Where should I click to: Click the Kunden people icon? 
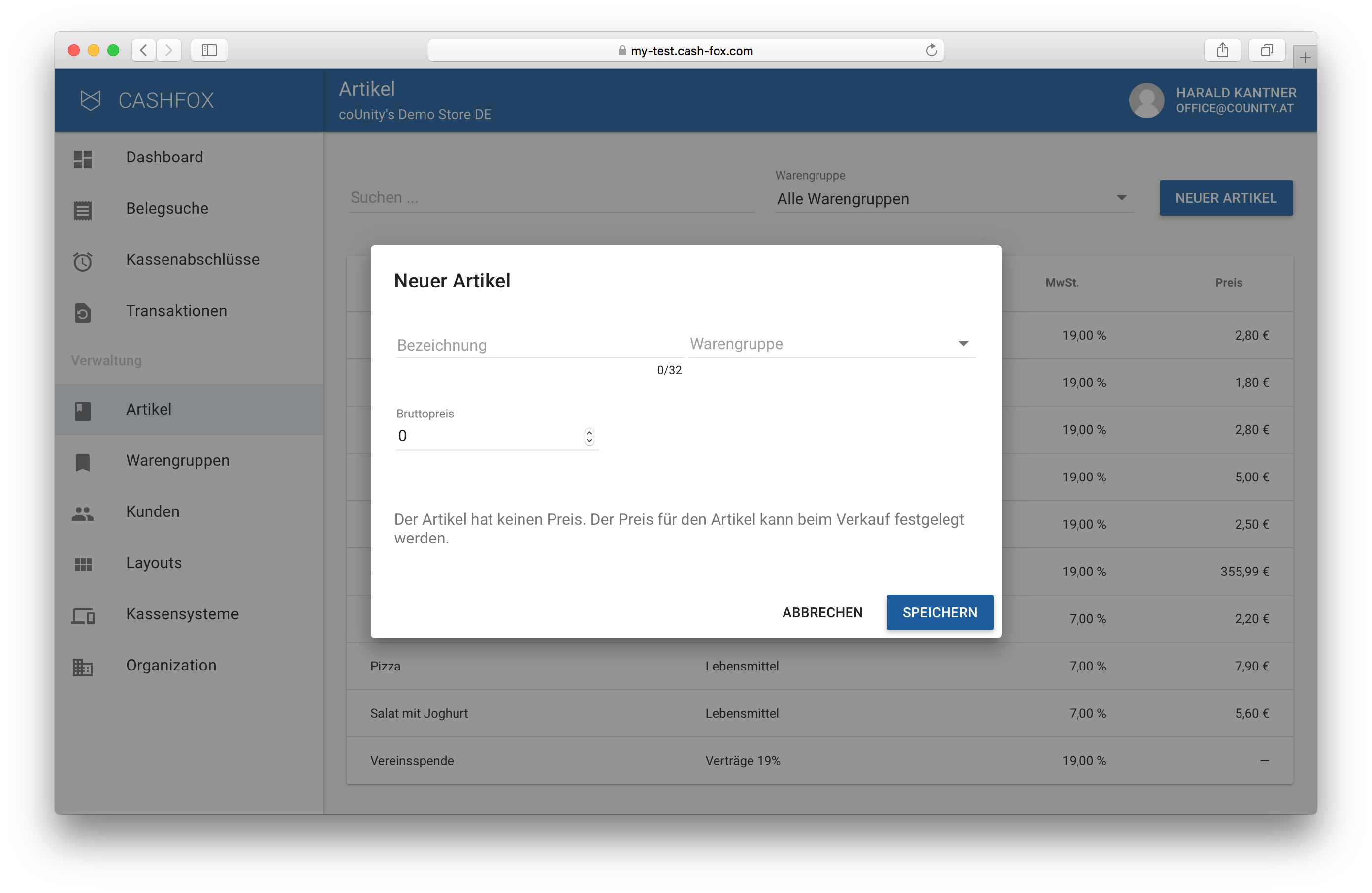click(x=82, y=513)
